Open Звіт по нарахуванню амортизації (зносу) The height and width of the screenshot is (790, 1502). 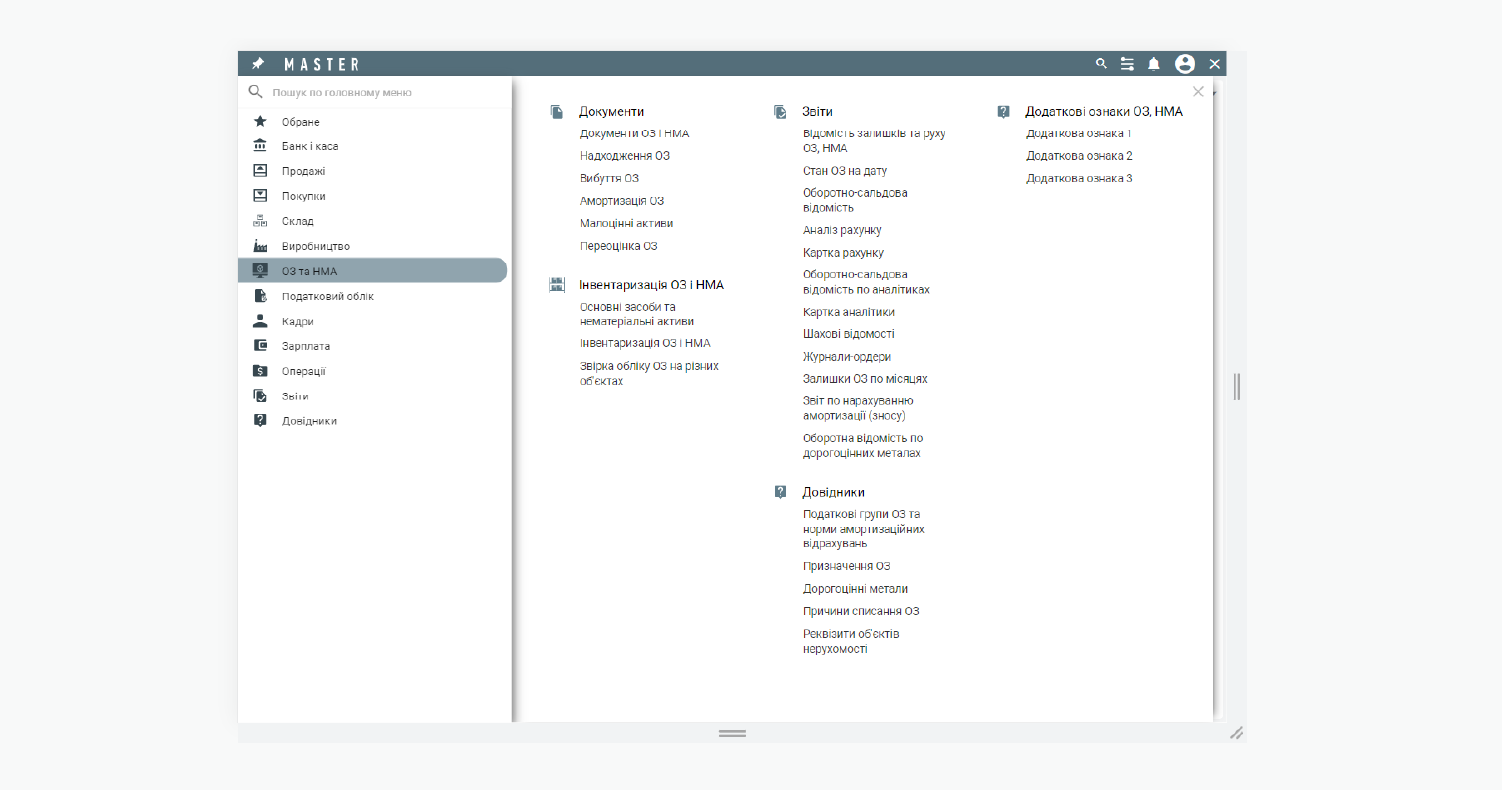pyautogui.click(x=858, y=408)
